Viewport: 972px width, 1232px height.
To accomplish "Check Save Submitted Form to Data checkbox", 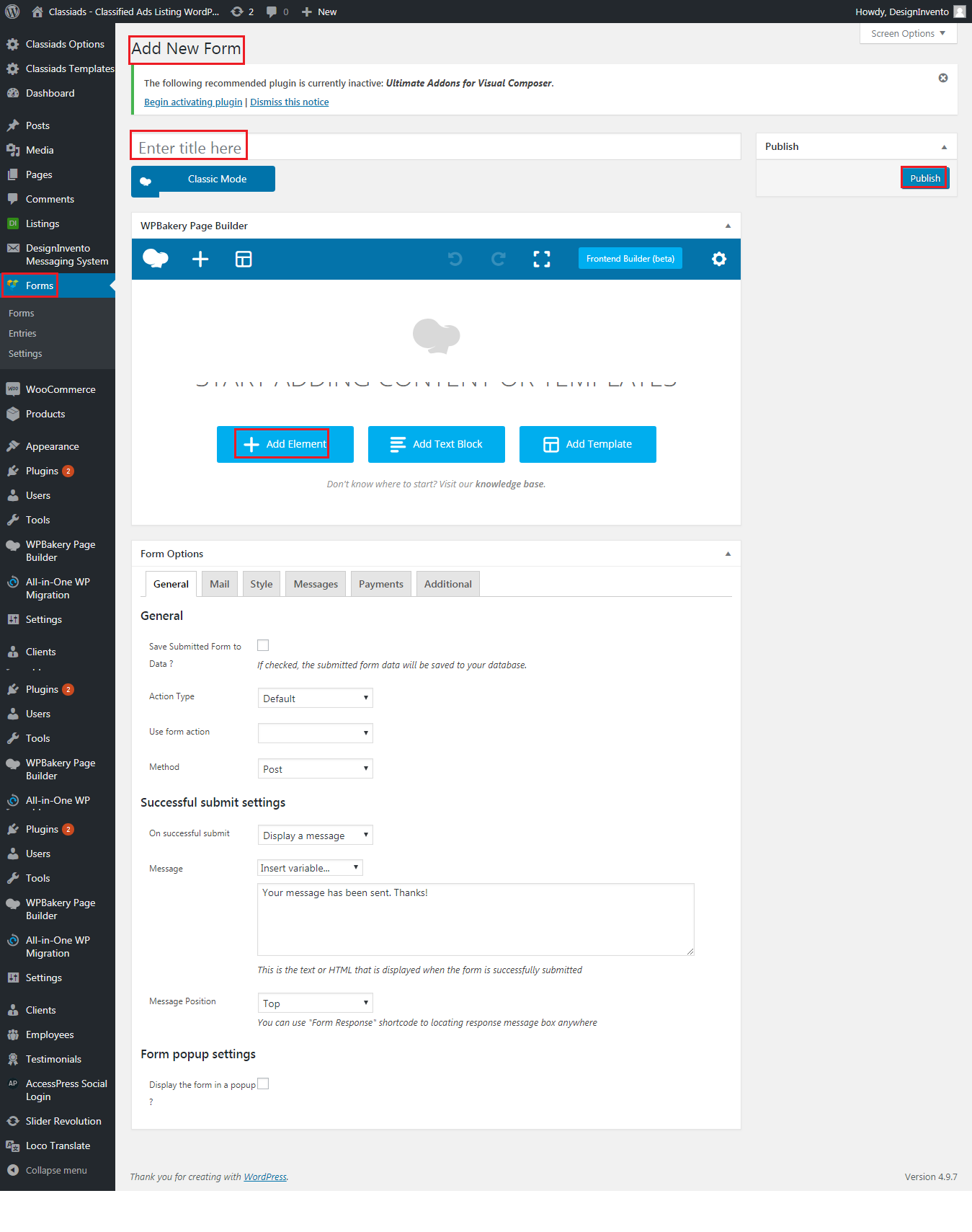I will [x=263, y=645].
